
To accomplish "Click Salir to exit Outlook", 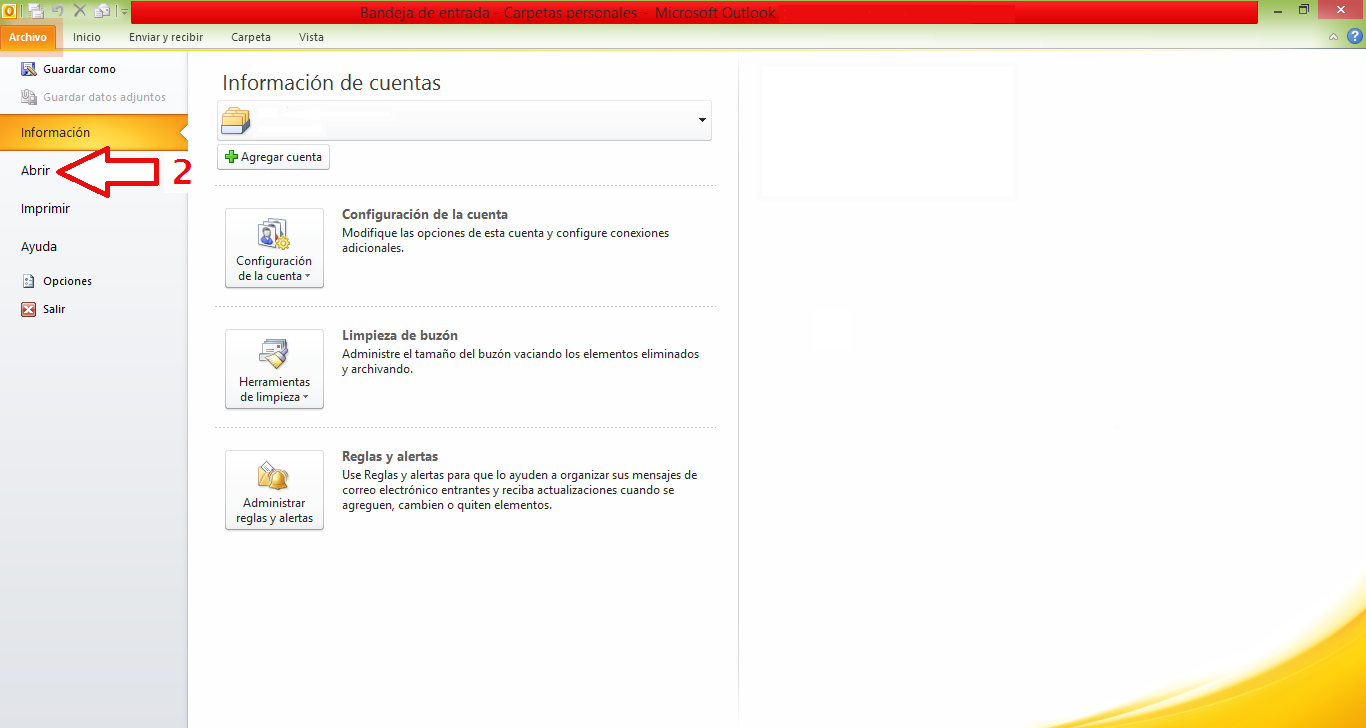I will tap(54, 309).
